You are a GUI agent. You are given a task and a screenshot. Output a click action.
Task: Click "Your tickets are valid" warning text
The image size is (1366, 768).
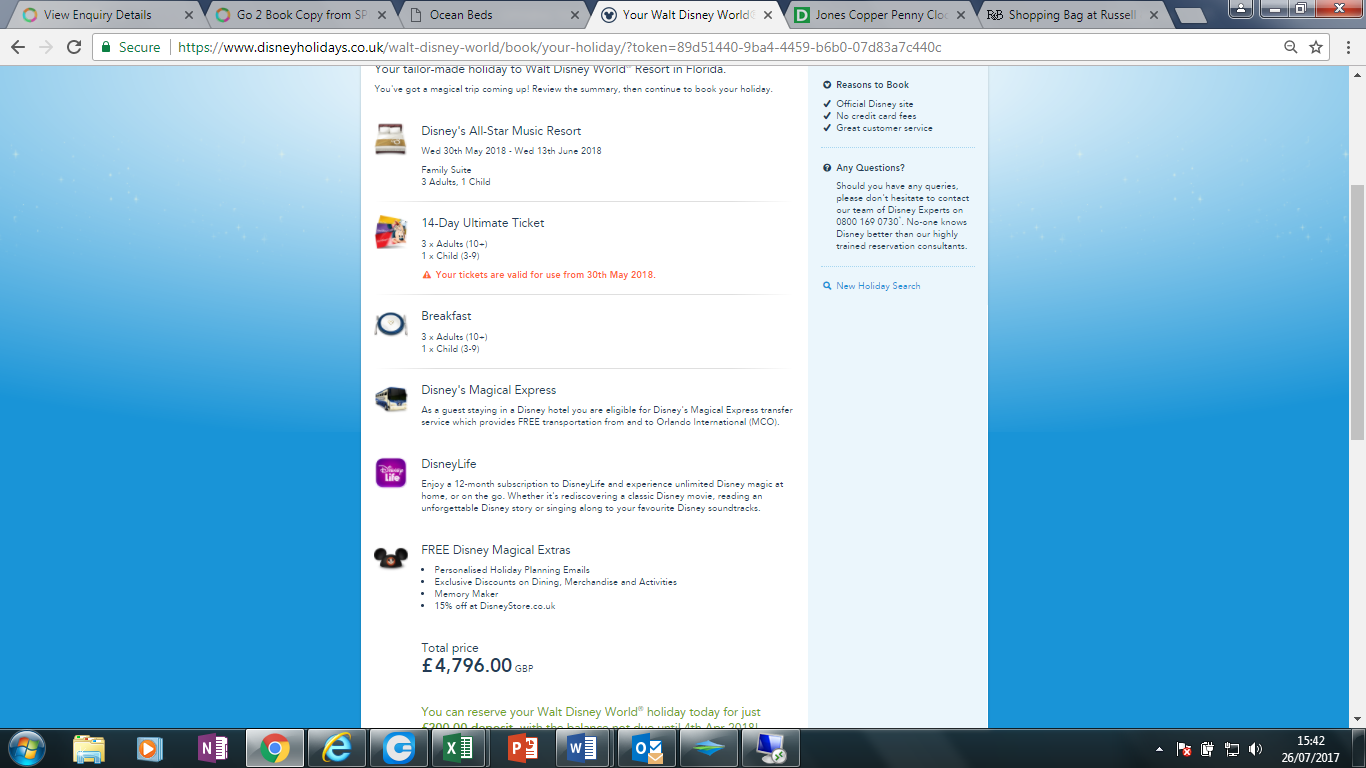tap(546, 275)
